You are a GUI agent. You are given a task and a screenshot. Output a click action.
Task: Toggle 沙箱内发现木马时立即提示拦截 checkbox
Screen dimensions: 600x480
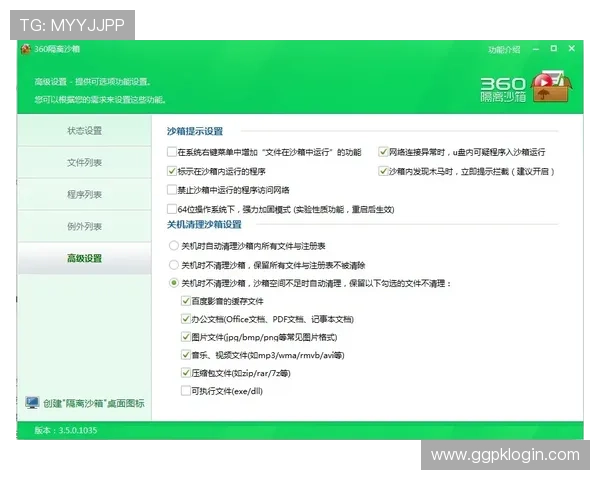(383, 171)
